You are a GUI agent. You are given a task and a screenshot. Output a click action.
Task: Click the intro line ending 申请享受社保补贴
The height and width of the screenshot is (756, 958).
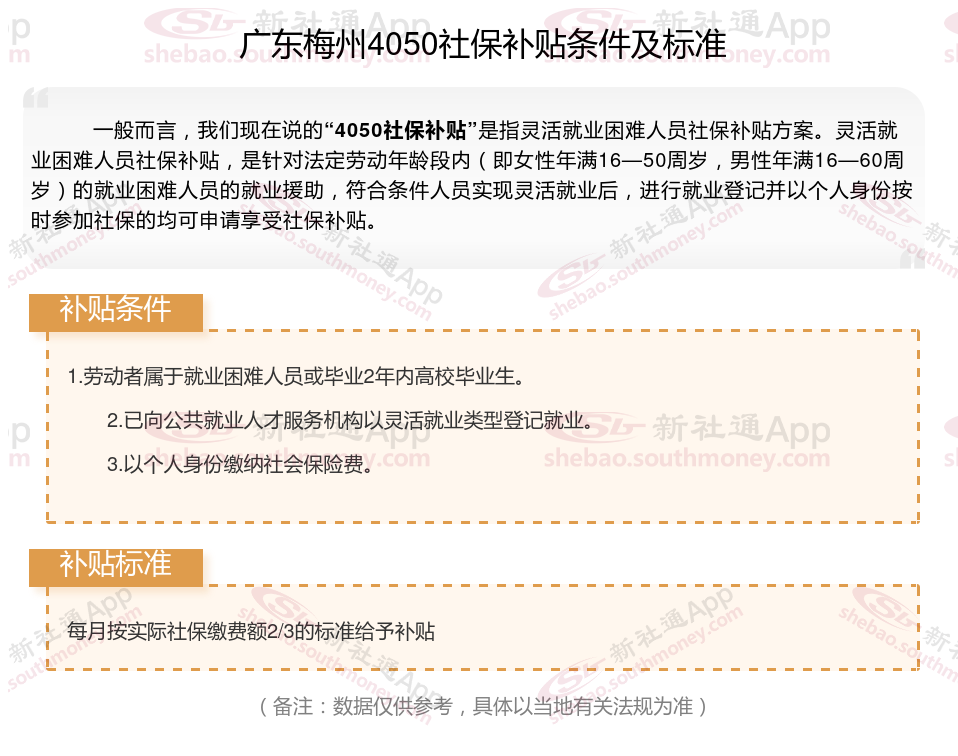coord(204,220)
